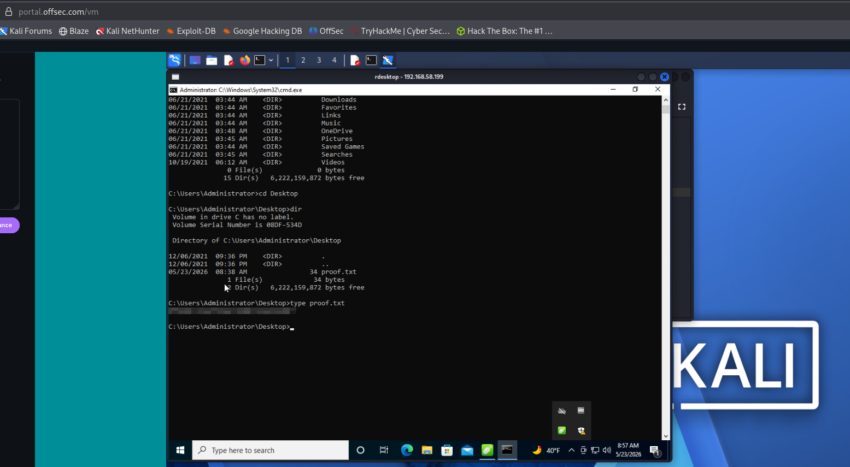The width and height of the screenshot is (850, 467).
Task: Open Cortana circle icon in taskbar
Action: pos(360,450)
